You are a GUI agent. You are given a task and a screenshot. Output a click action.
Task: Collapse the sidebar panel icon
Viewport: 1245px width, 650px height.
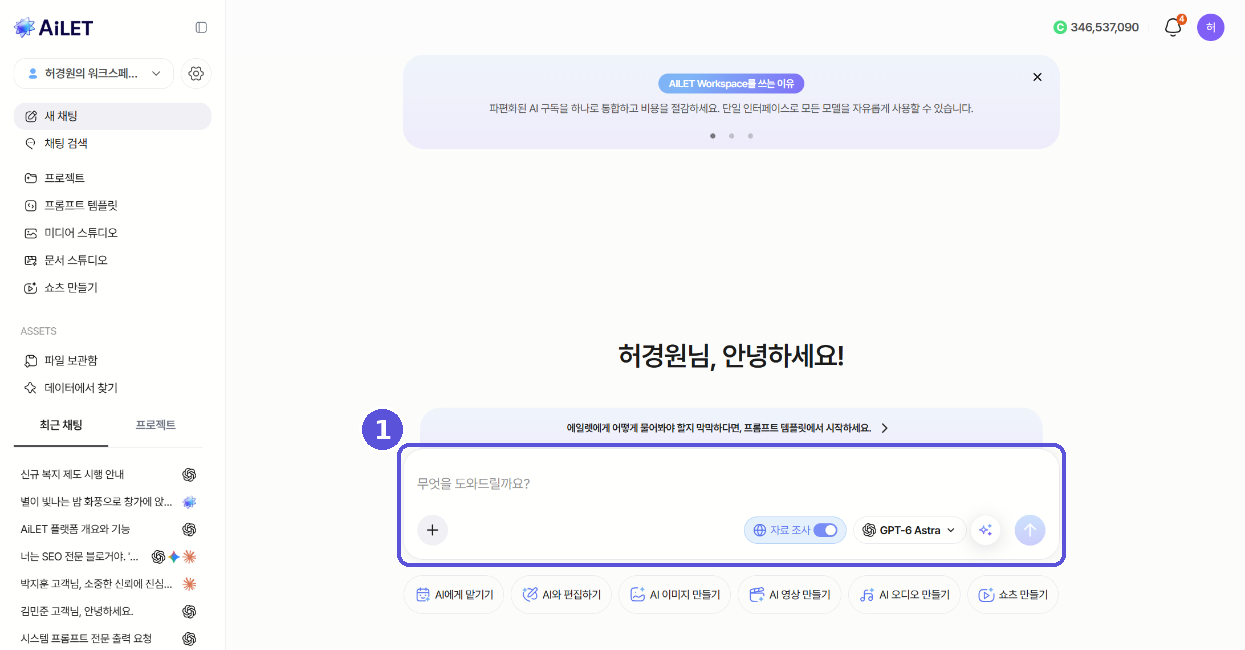coord(201,28)
